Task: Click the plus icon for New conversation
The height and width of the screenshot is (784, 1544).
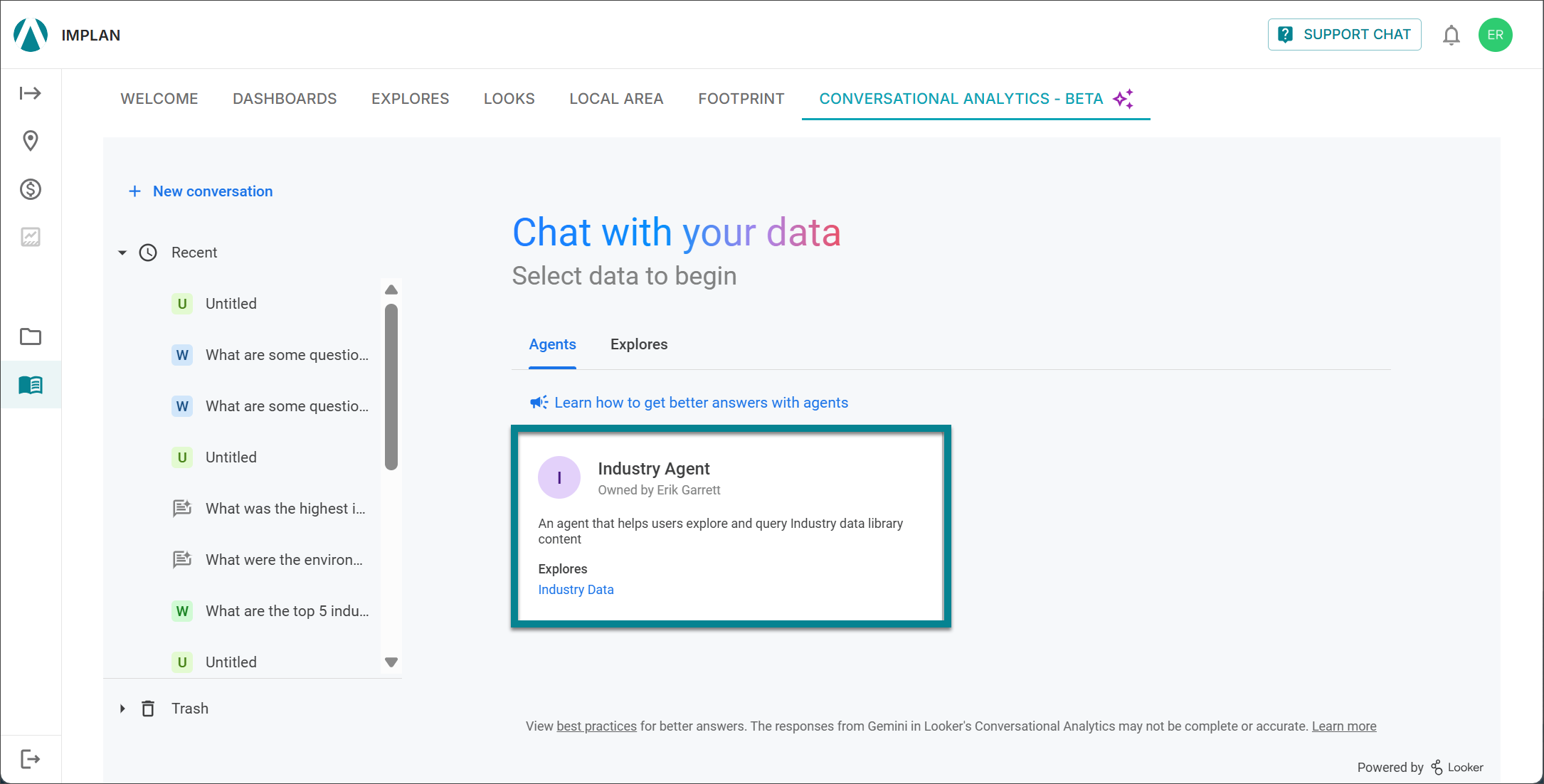Action: pos(134,191)
